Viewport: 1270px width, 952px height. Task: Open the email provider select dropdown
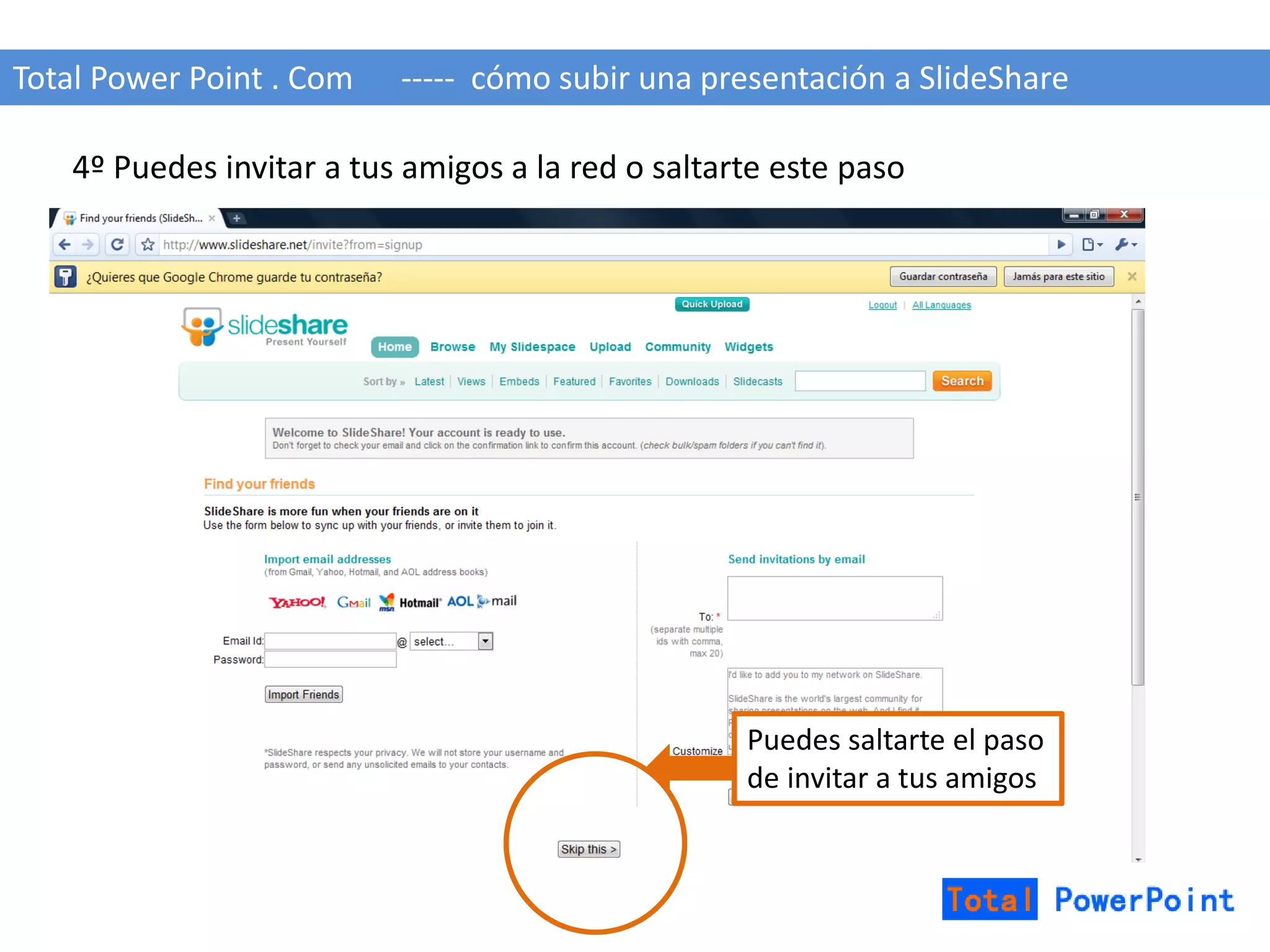[x=451, y=641]
